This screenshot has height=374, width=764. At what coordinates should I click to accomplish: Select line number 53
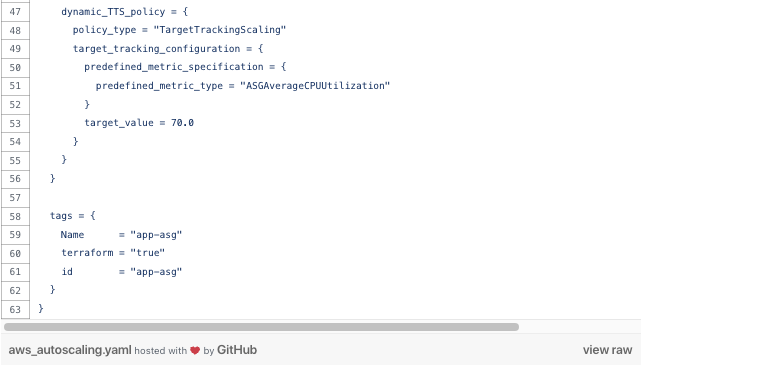pyautogui.click(x=15, y=123)
